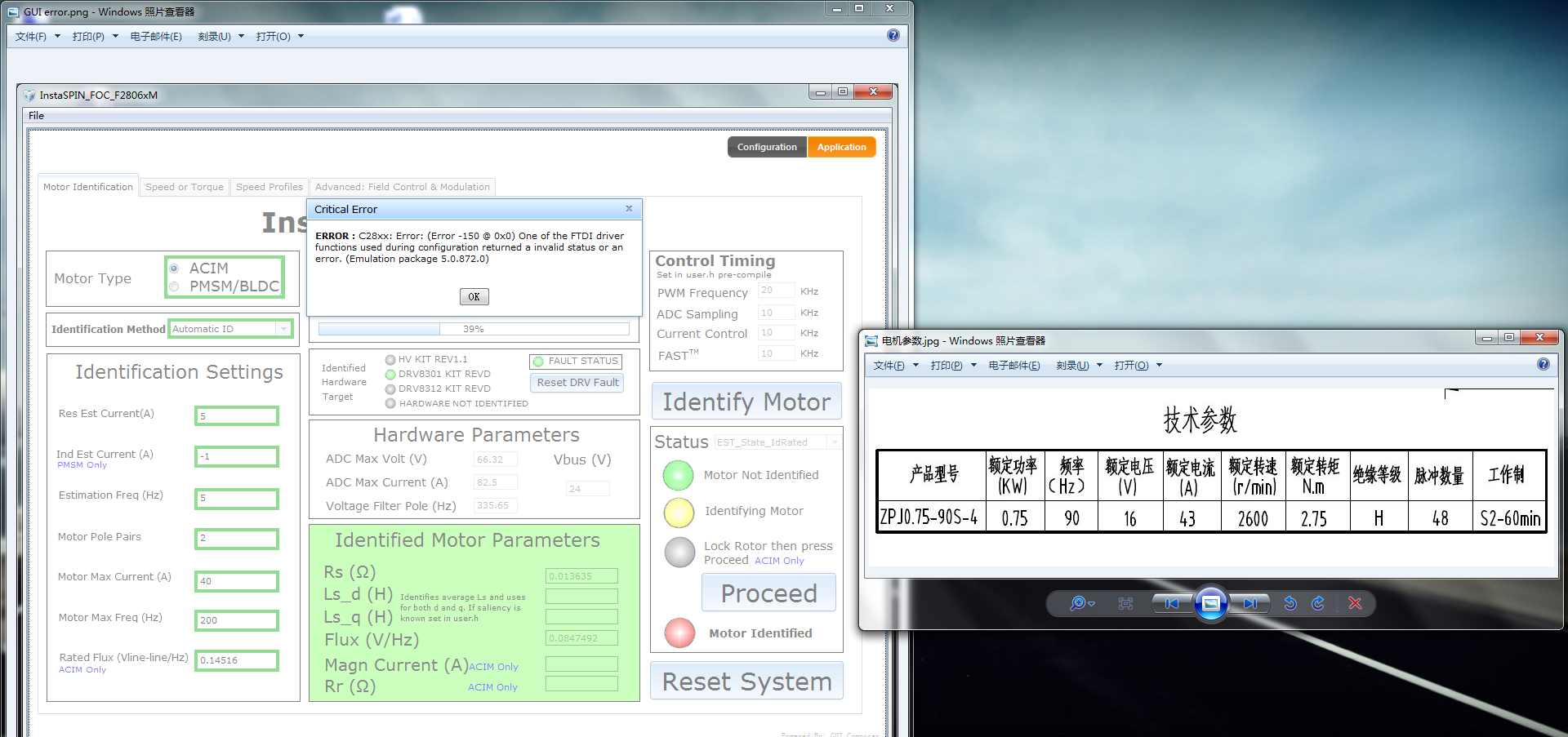Rotate the picture clockwise
The height and width of the screenshot is (737, 1568).
tap(1318, 603)
